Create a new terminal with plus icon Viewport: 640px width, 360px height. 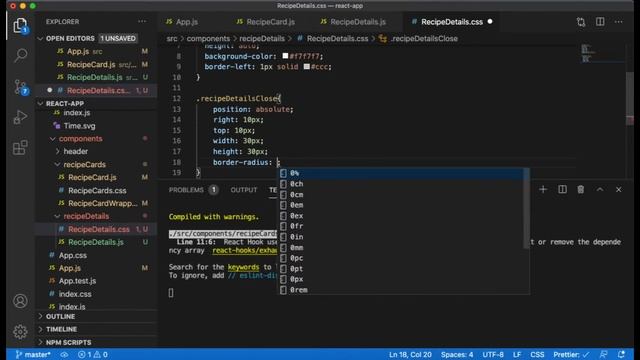click(x=543, y=189)
